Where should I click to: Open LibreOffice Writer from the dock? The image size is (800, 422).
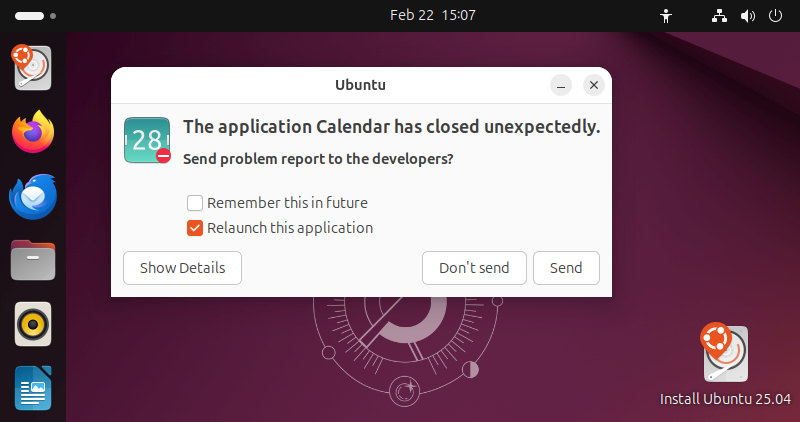pos(33,389)
